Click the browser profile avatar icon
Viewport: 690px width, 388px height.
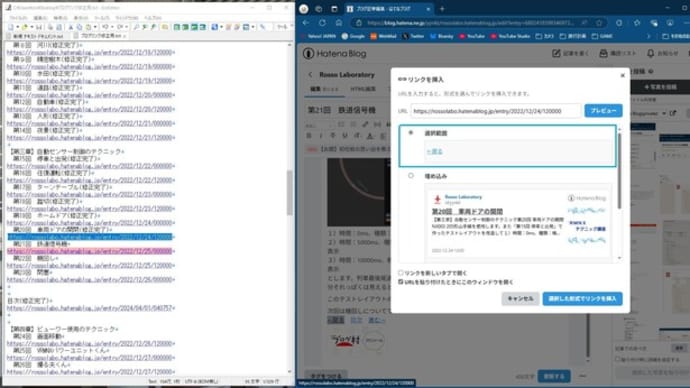(304, 9)
